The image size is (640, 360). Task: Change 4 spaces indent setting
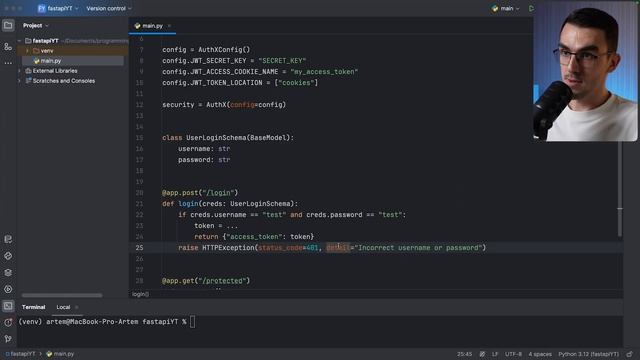click(540, 354)
